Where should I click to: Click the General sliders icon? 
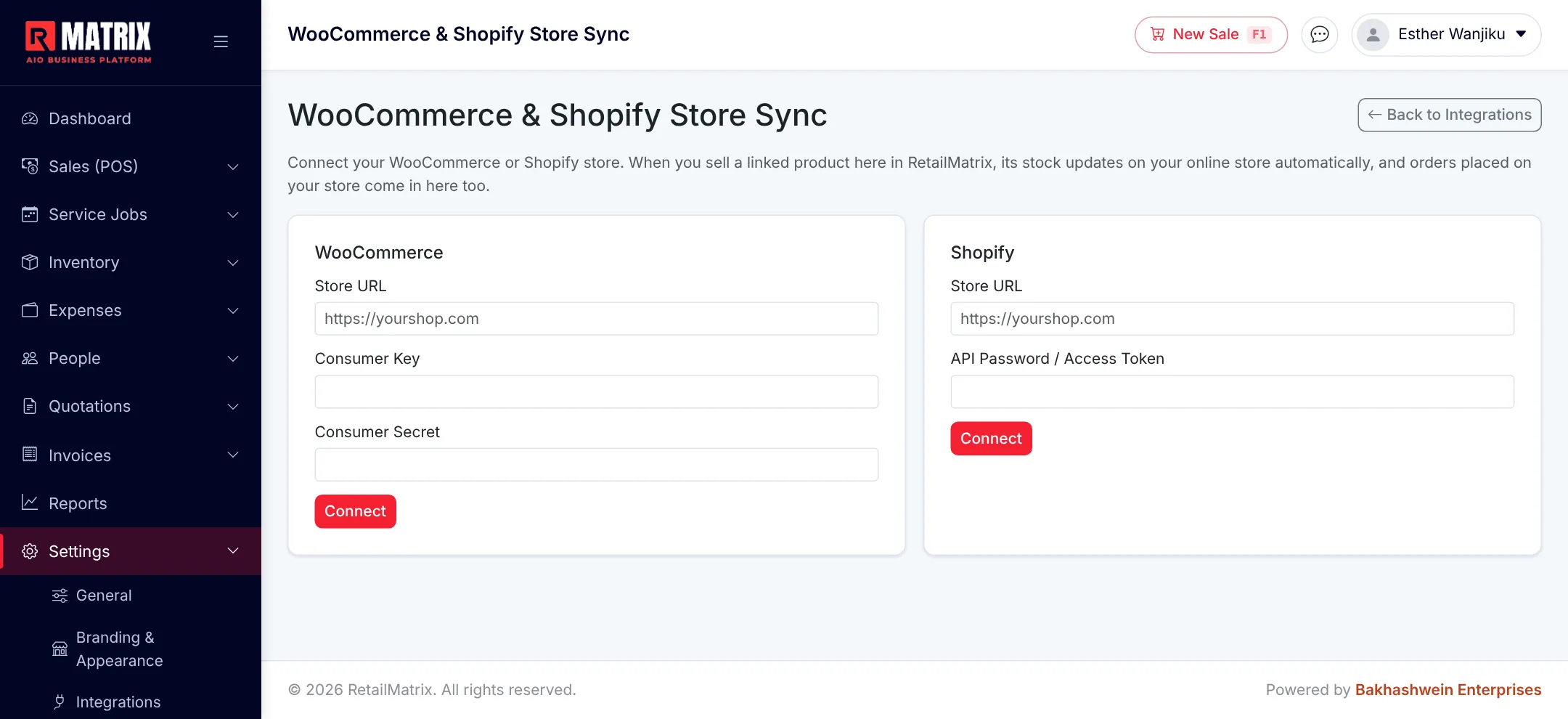60,596
